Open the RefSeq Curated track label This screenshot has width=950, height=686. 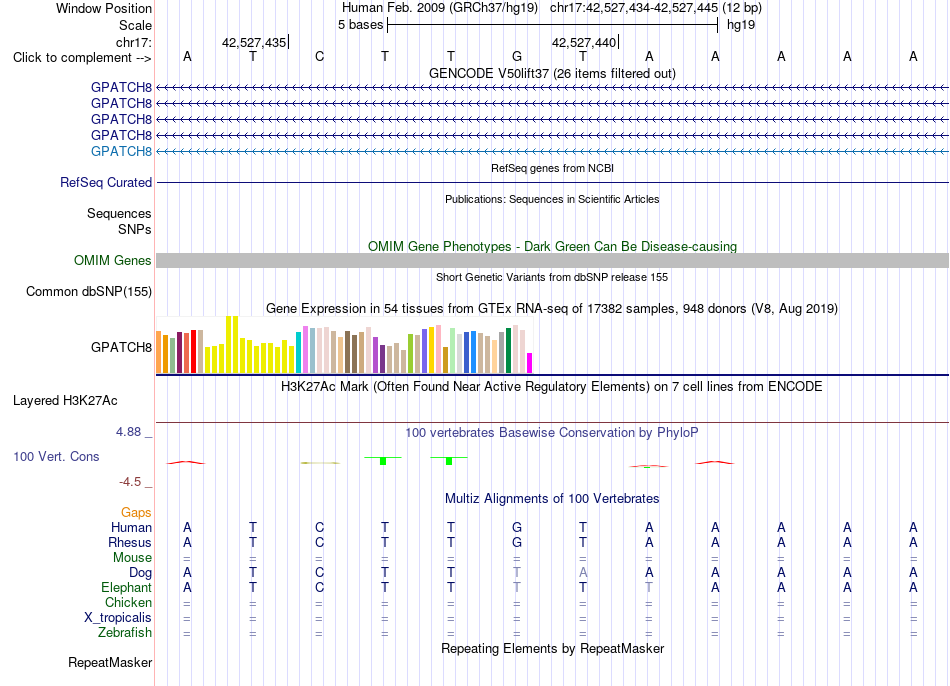pos(106,182)
